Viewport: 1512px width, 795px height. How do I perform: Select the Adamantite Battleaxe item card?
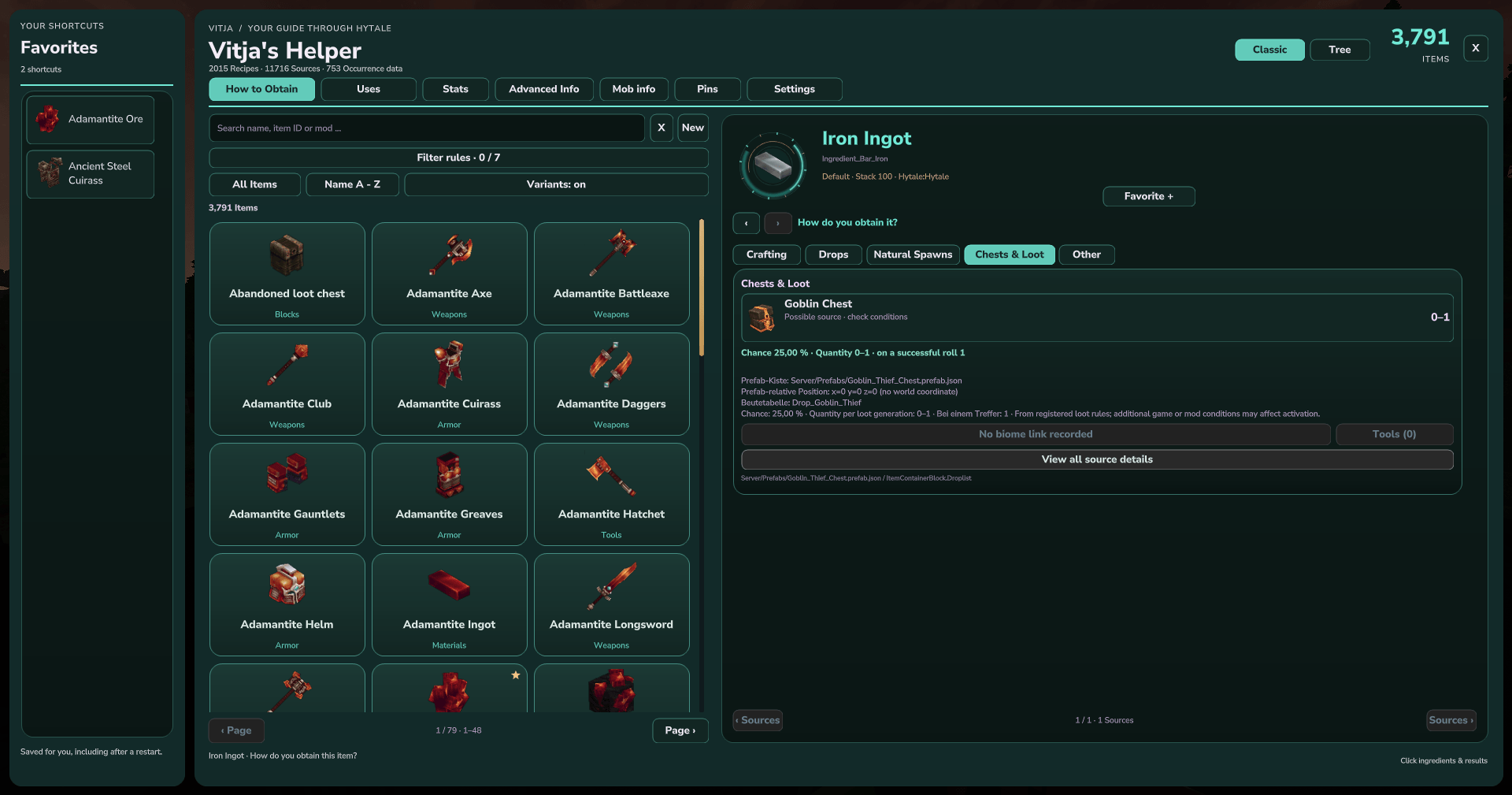[611, 273]
